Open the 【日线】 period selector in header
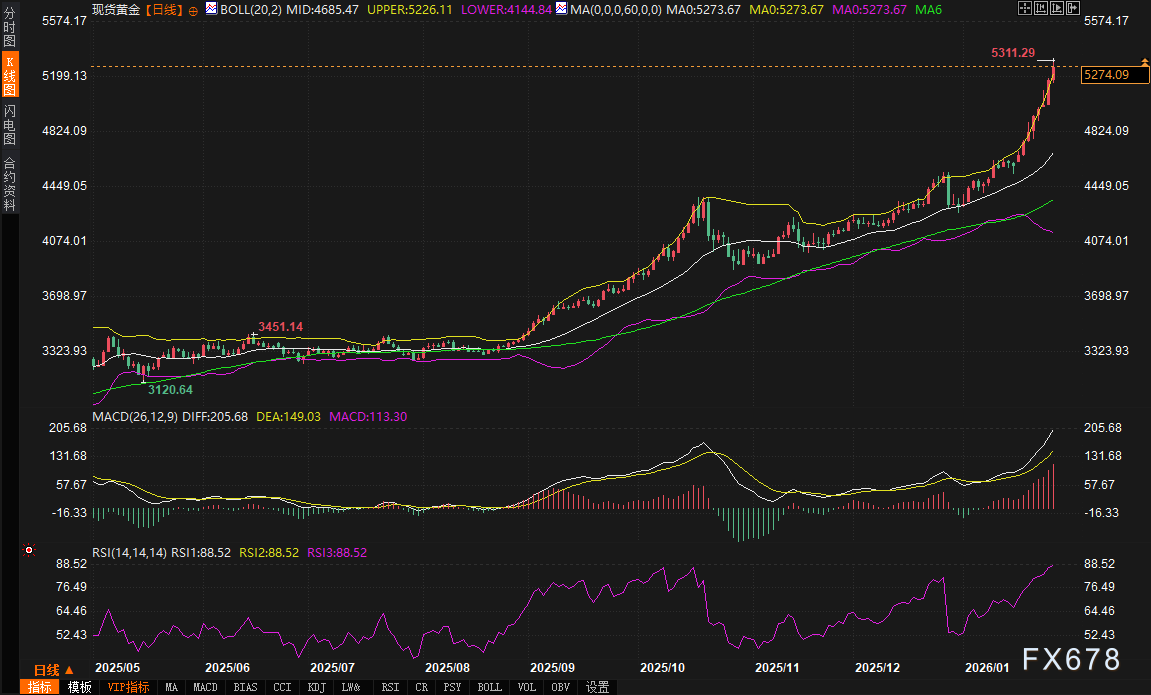Screen dimensions: 1151x695 pos(163,9)
